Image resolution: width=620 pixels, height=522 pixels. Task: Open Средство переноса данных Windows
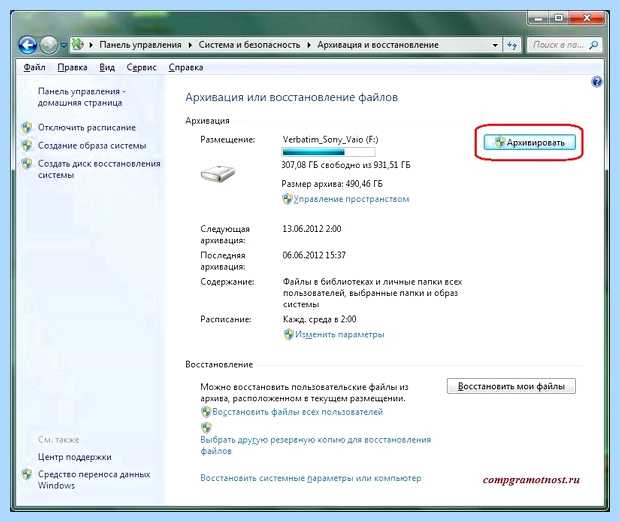click(x=94, y=480)
